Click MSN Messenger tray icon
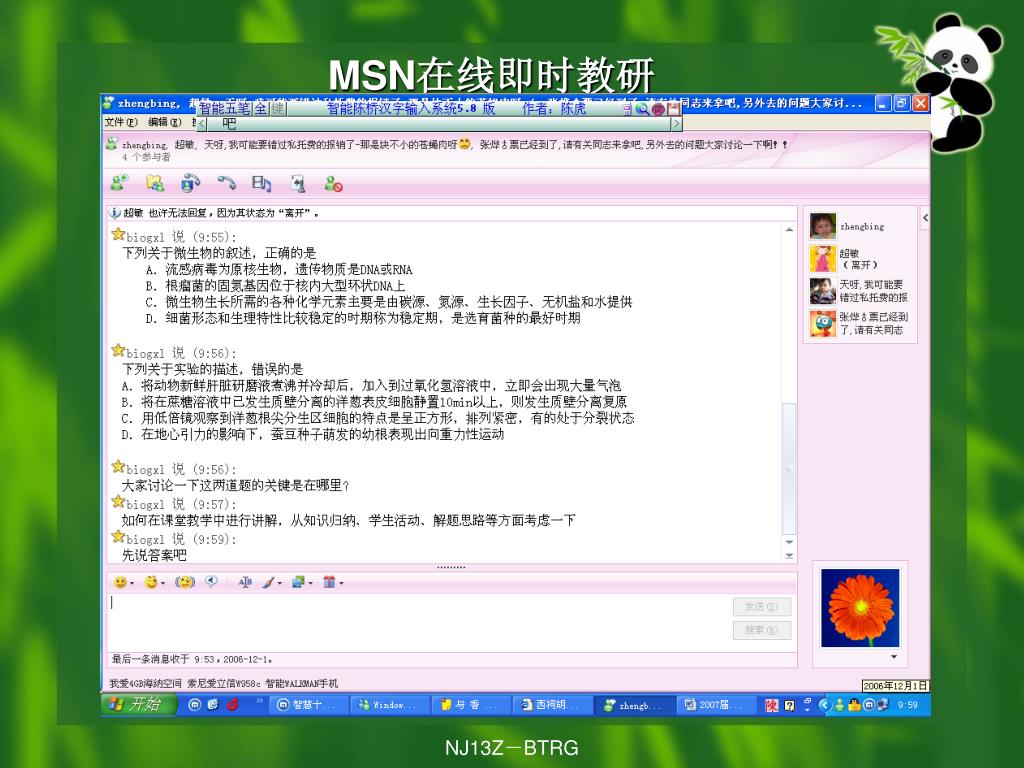The image size is (1024, 768). click(x=839, y=705)
